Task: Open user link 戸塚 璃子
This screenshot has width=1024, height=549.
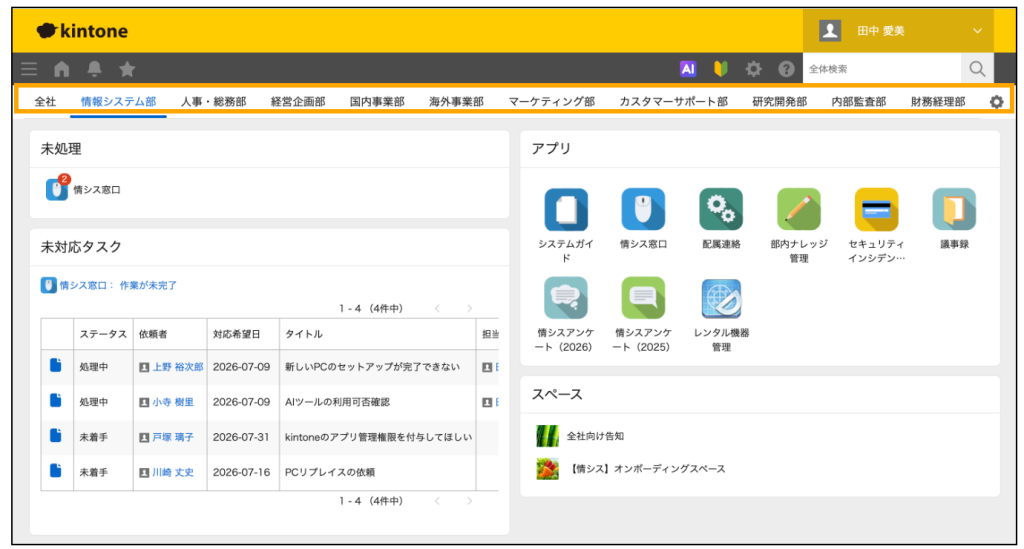Action: [173, 437]
